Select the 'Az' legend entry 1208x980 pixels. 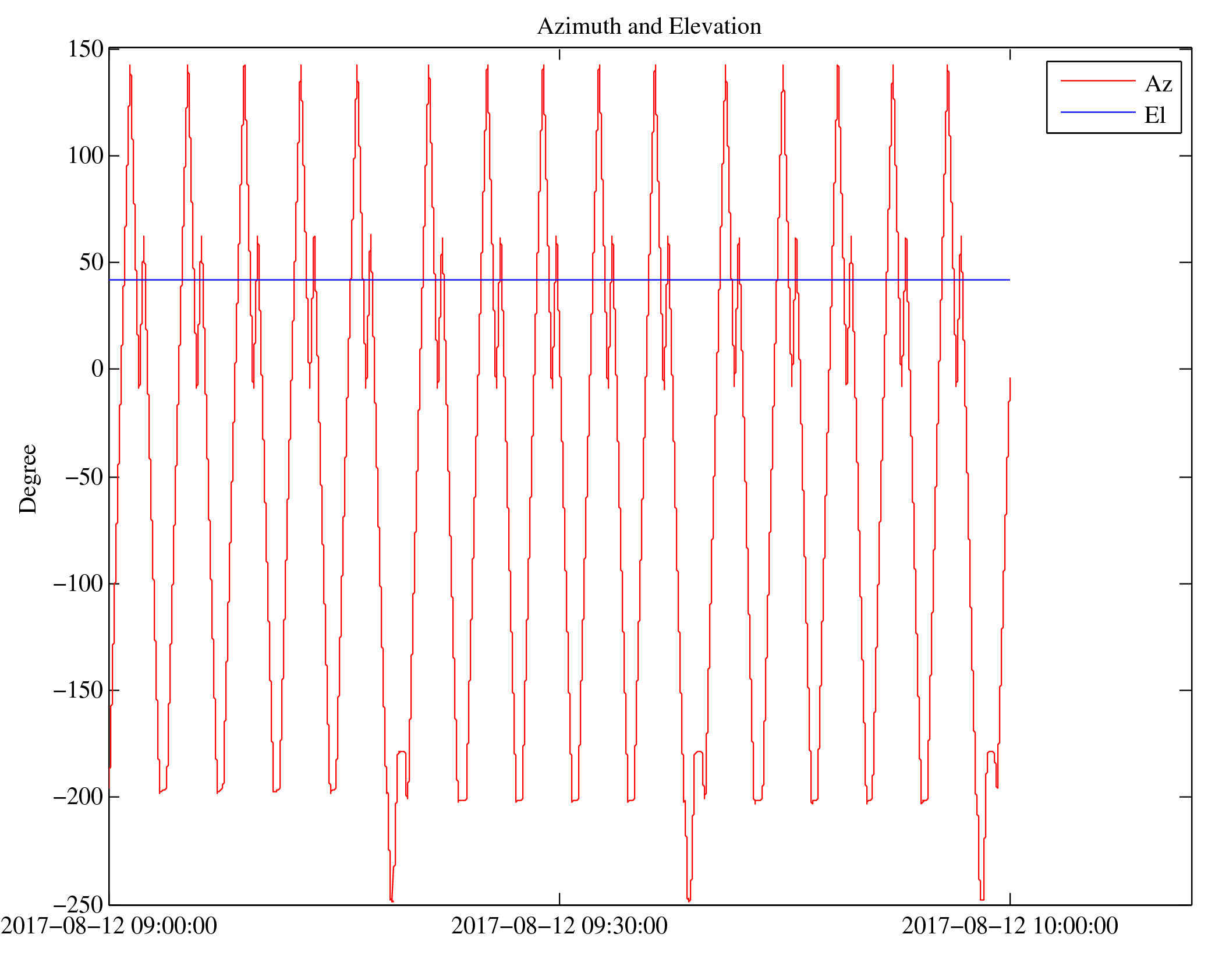point(1159,84)
